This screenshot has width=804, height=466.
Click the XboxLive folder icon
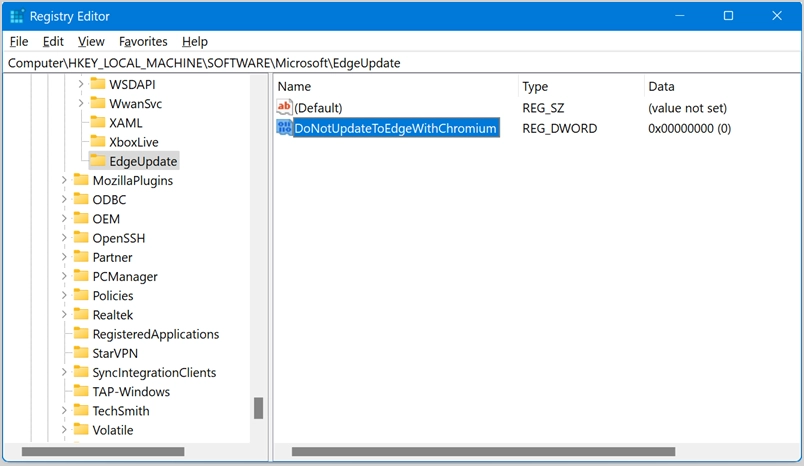point(97,141)
